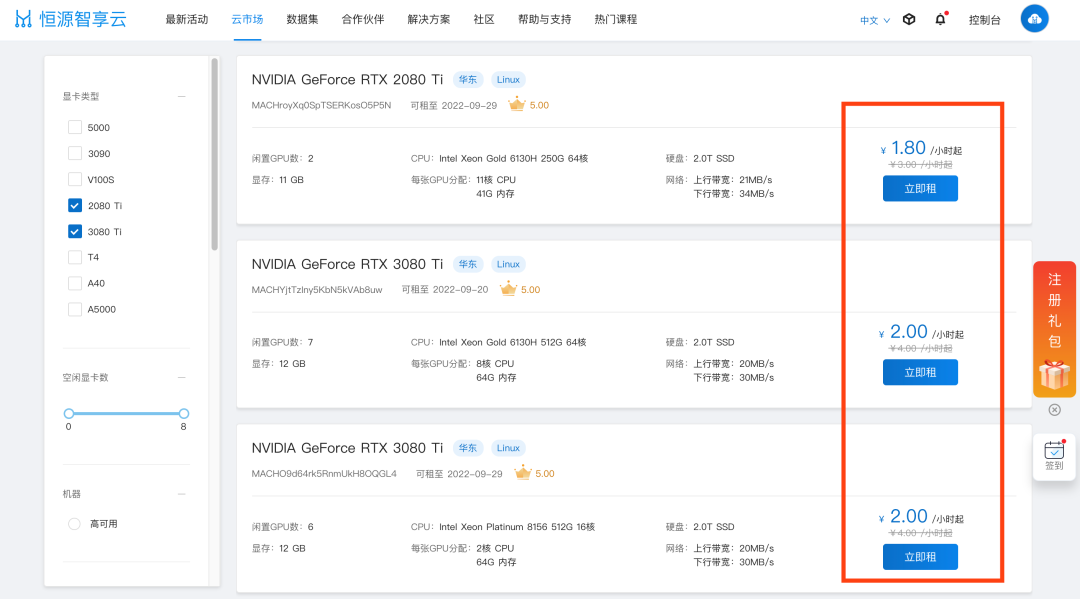Close the gift banner with X icon

1055,410
